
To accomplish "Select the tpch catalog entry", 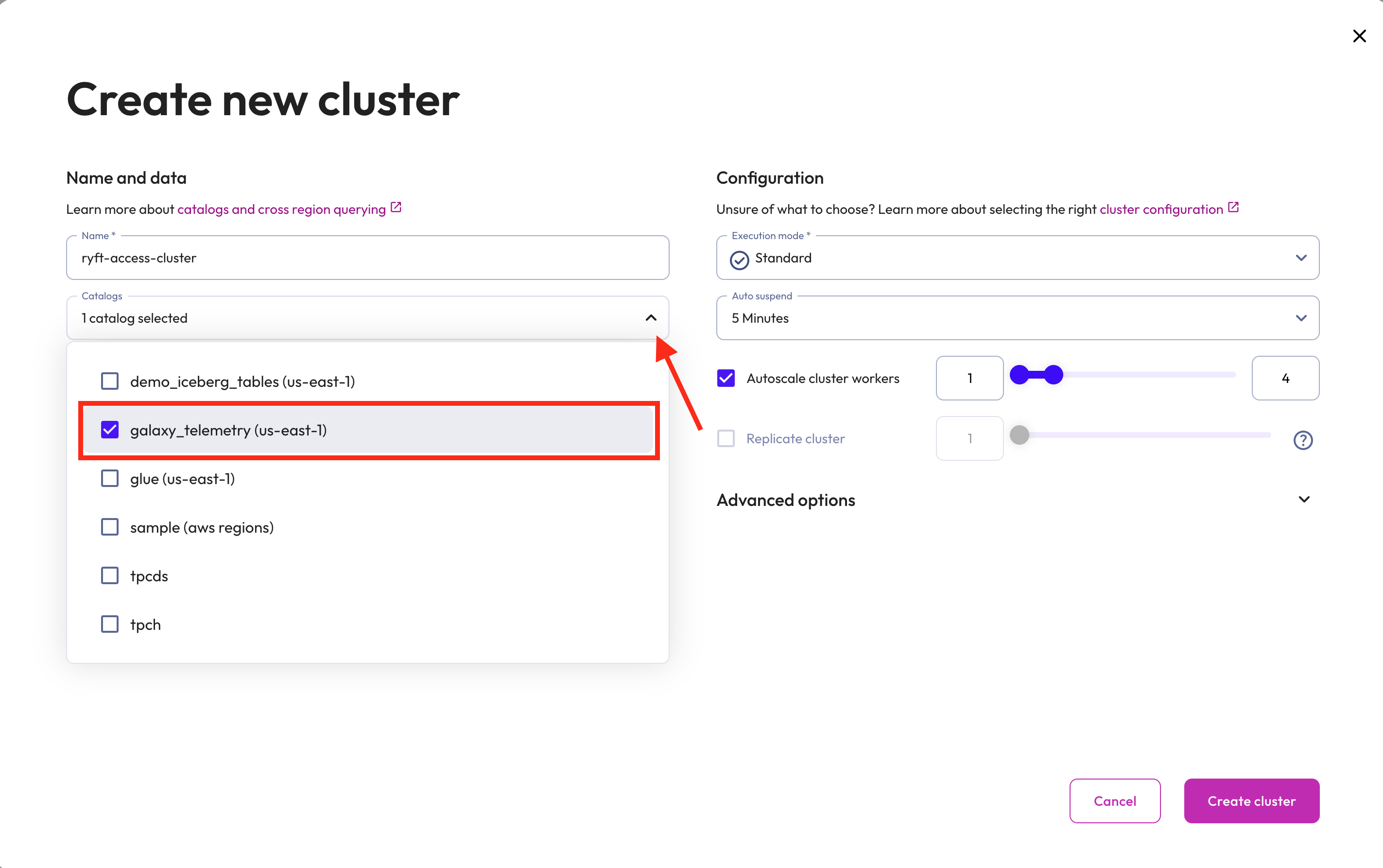I will click(145, 624).
